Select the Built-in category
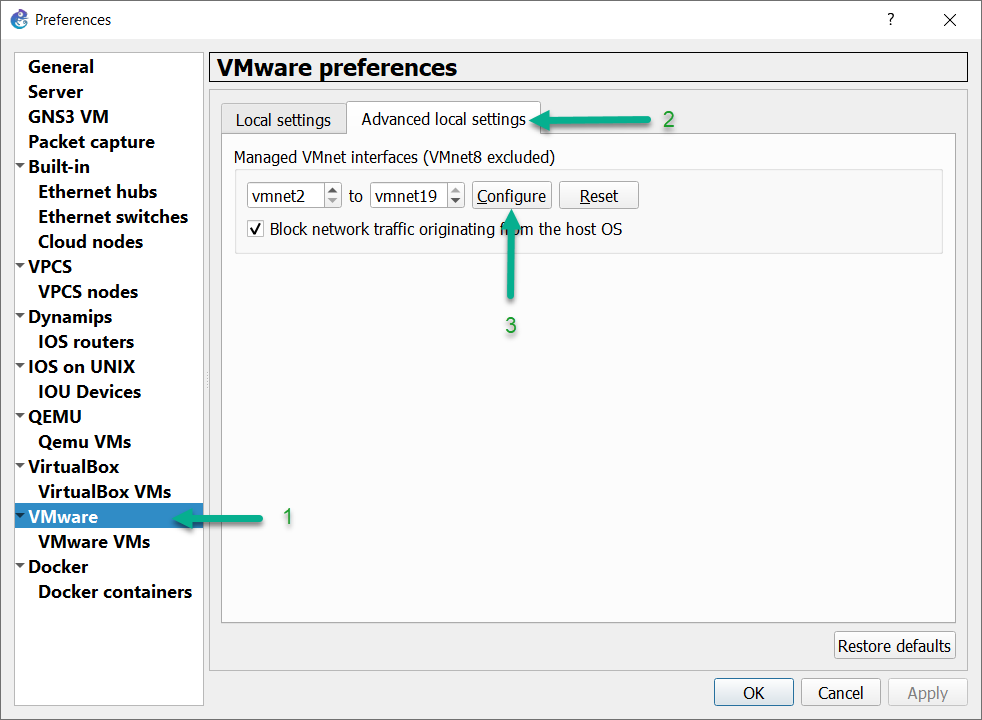The image size is (982, 720). click(x=59, y=167)
